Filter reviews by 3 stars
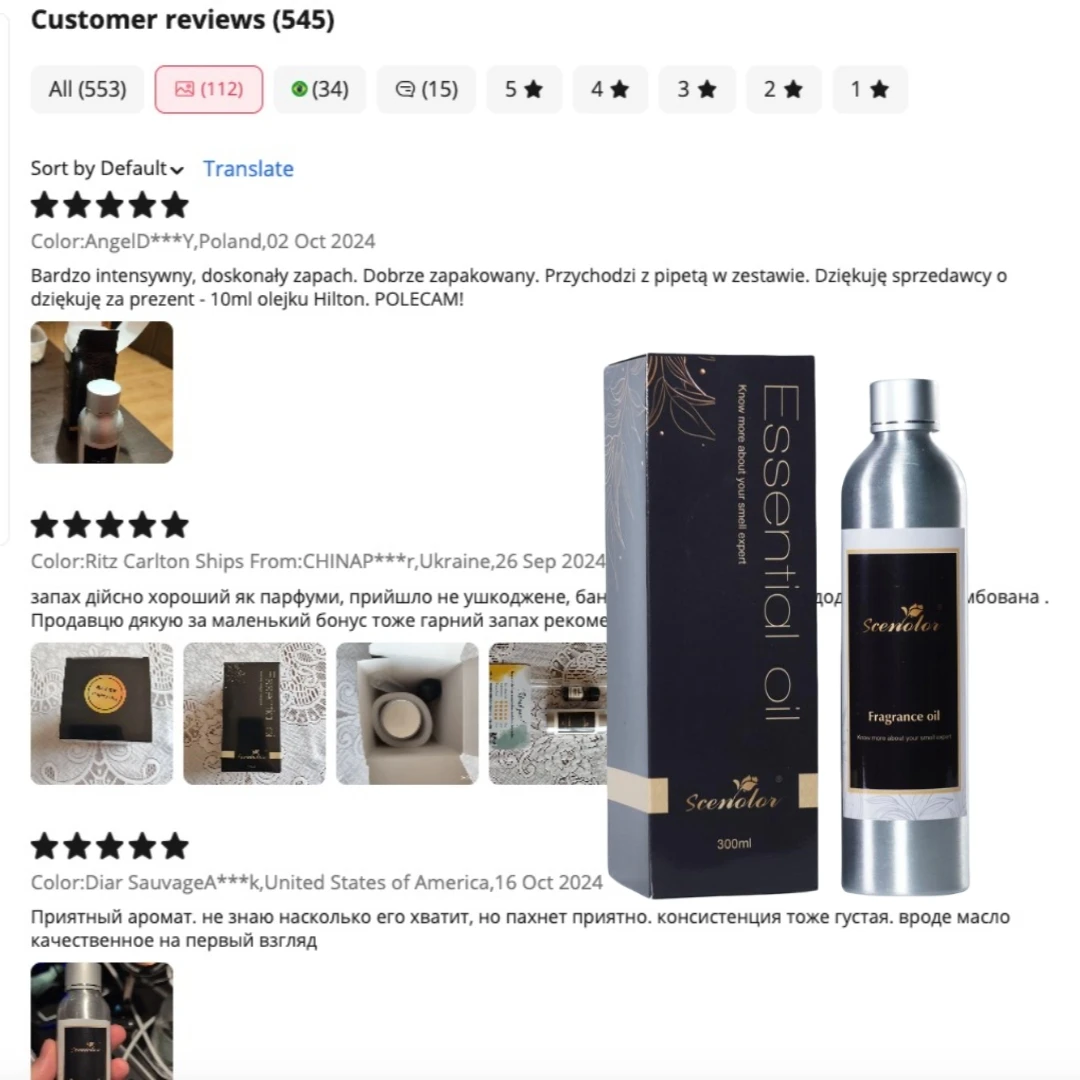Image resolution: width=1080 pixels, height=1080 pixels. [697, 90]
